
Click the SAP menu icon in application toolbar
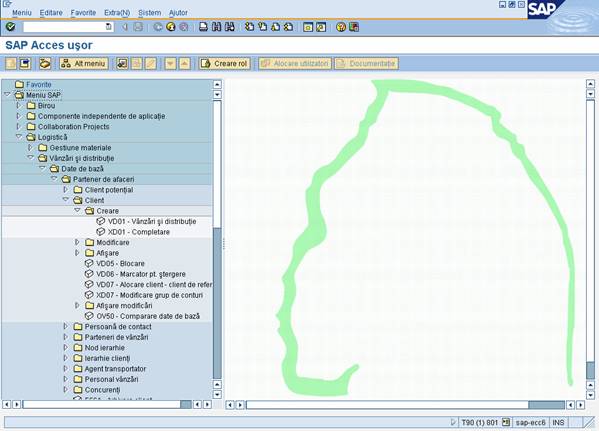coord(25,63)
